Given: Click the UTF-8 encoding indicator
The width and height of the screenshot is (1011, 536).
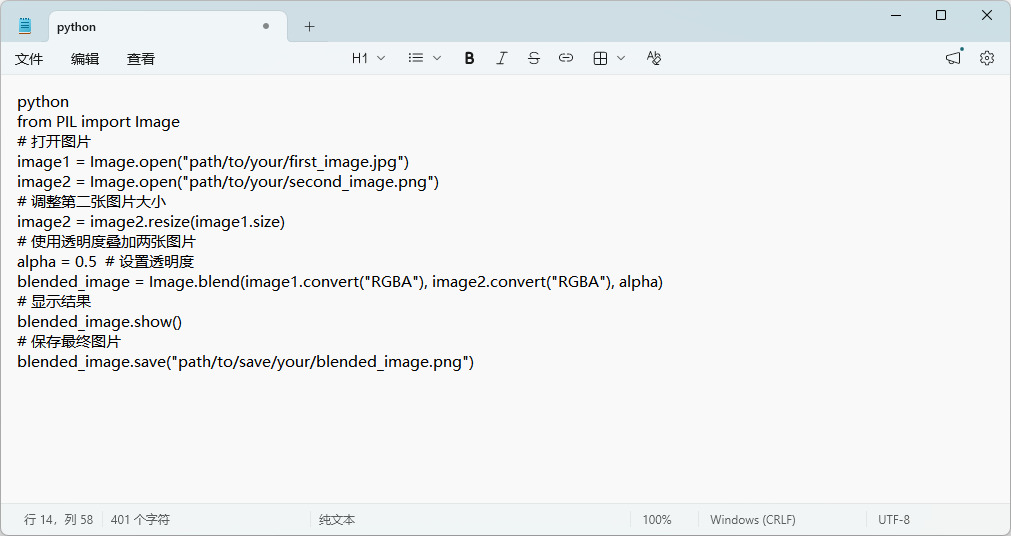Looking at the screenshot, I should pyautogui.click(x=894, y=520).
